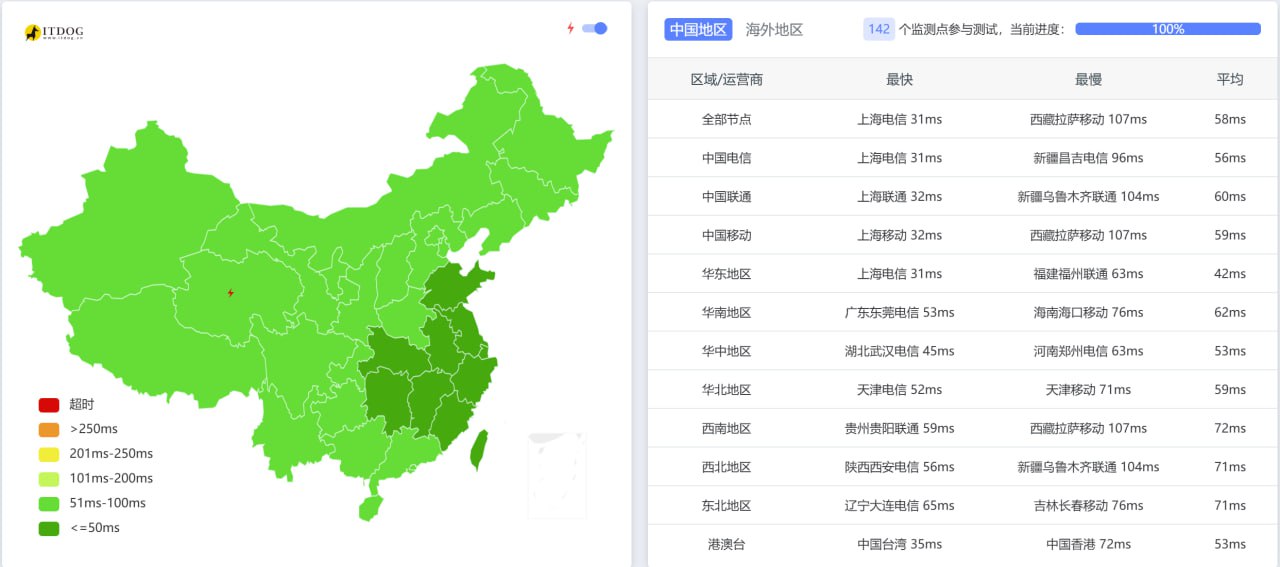The width and height of the screenshot is (1280, 567).
Task: Toggle the orange >250ms legend item
Action: tap(49, 430)
